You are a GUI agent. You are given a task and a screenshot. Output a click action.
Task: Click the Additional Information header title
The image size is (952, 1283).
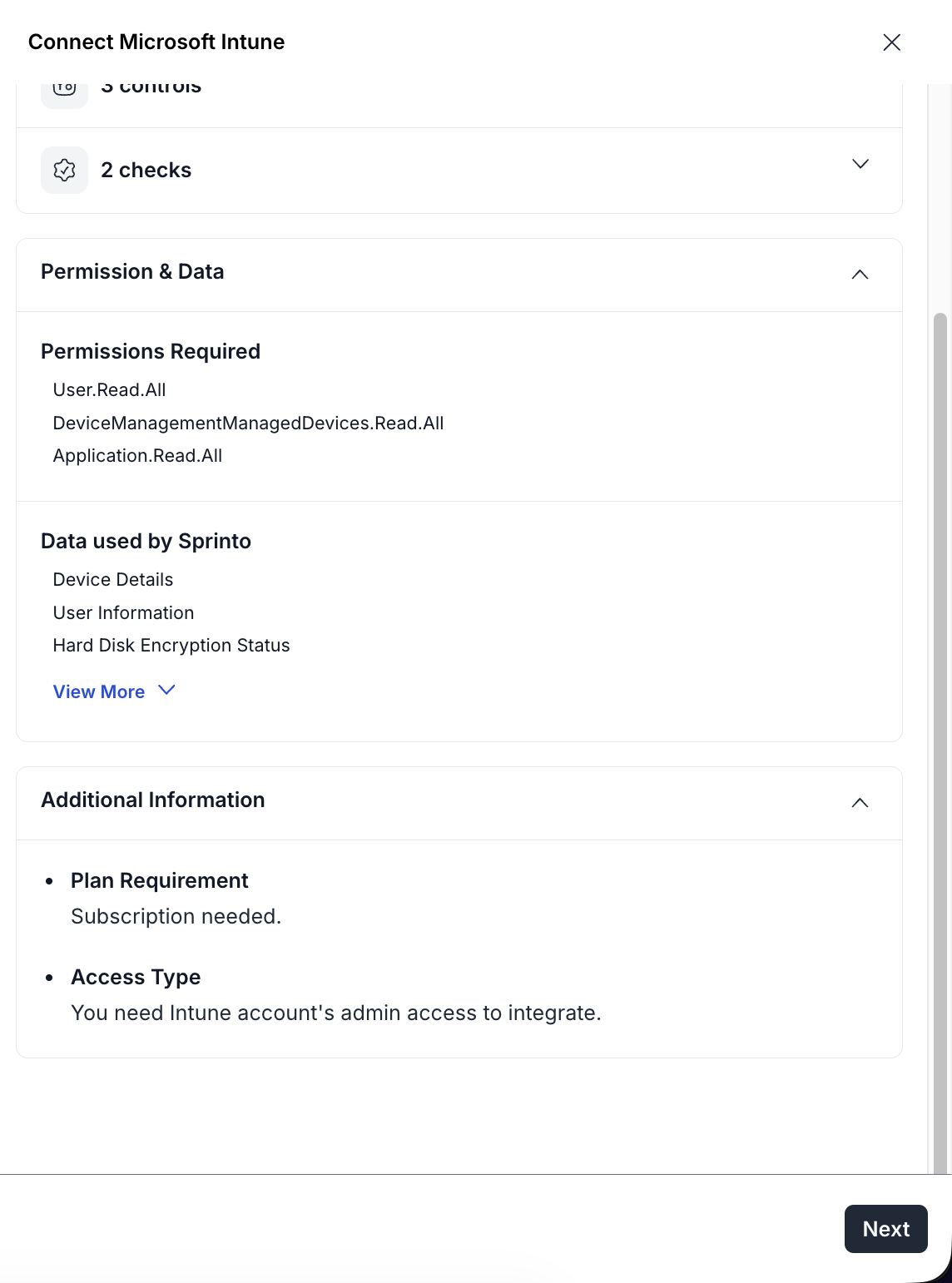click(153, 800)
